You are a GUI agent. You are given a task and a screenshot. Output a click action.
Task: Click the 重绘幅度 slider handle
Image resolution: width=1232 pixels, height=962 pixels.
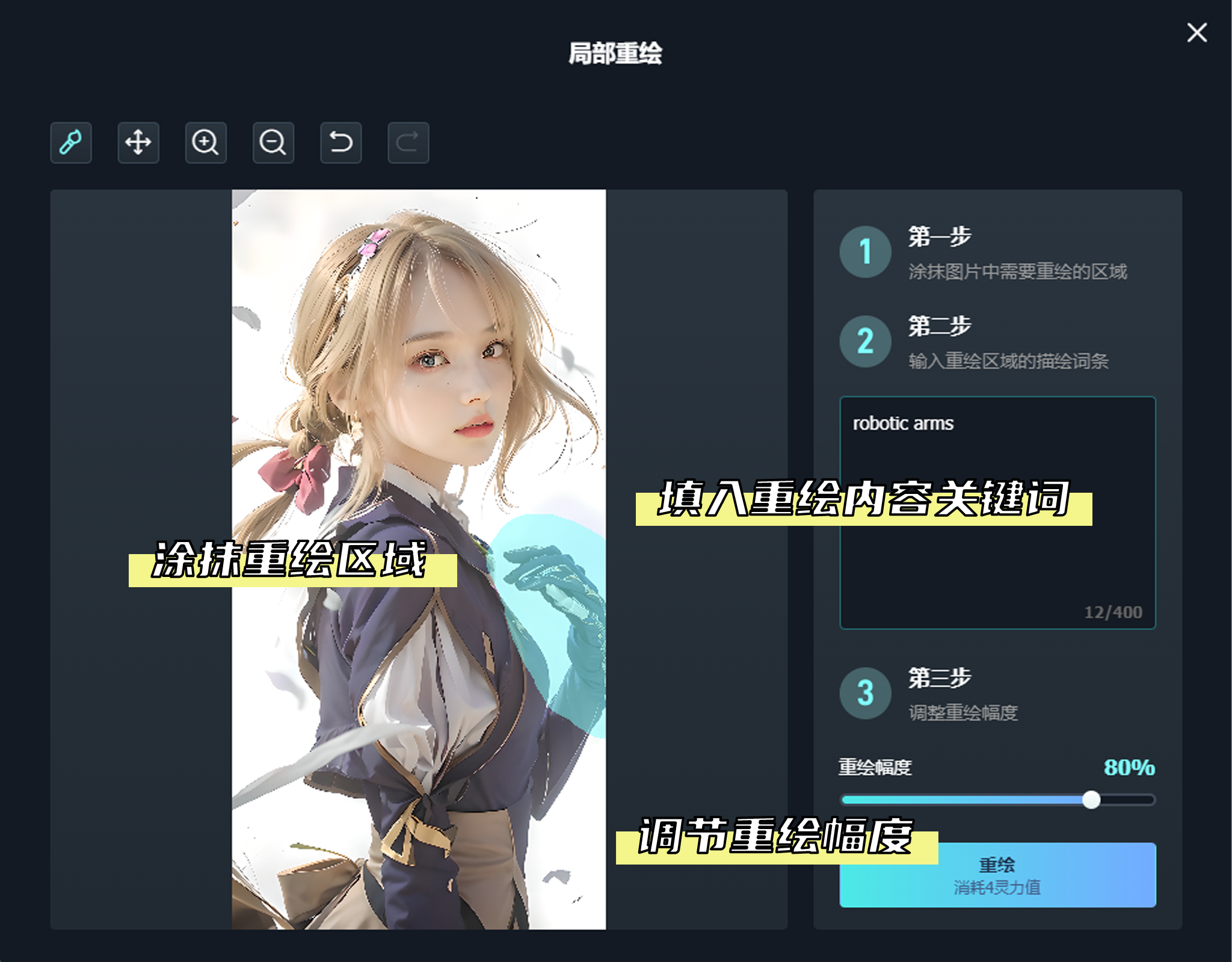pyautogui.click(x=1091, y=800)
